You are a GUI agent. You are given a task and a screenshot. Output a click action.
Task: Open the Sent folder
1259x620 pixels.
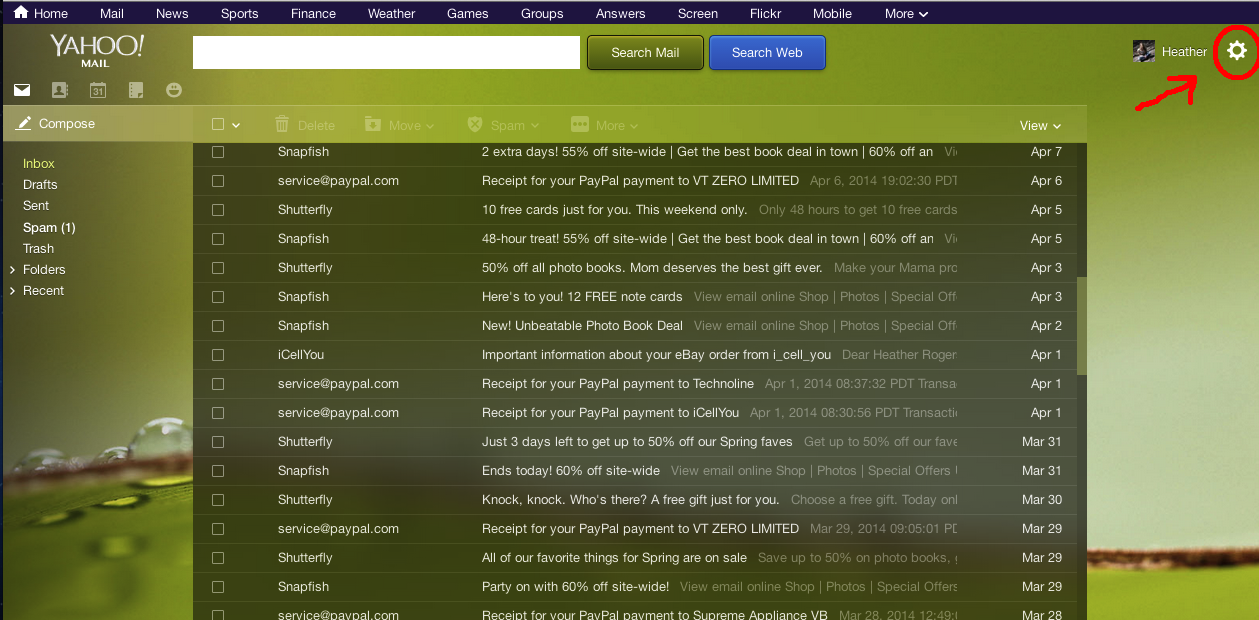pyautogui.click(x=36, y=205)
